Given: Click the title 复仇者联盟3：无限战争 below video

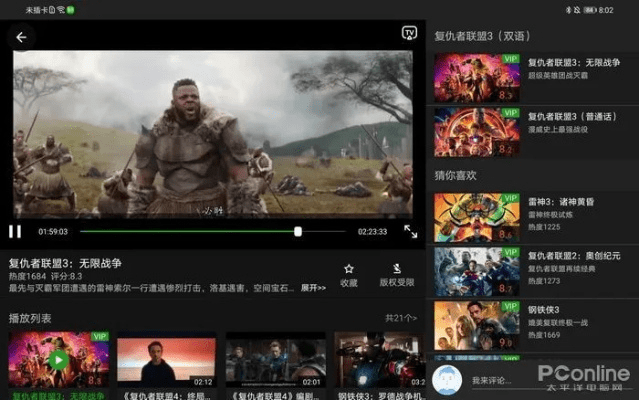Looking at the screenshot, I should click(x=65, y=264).
